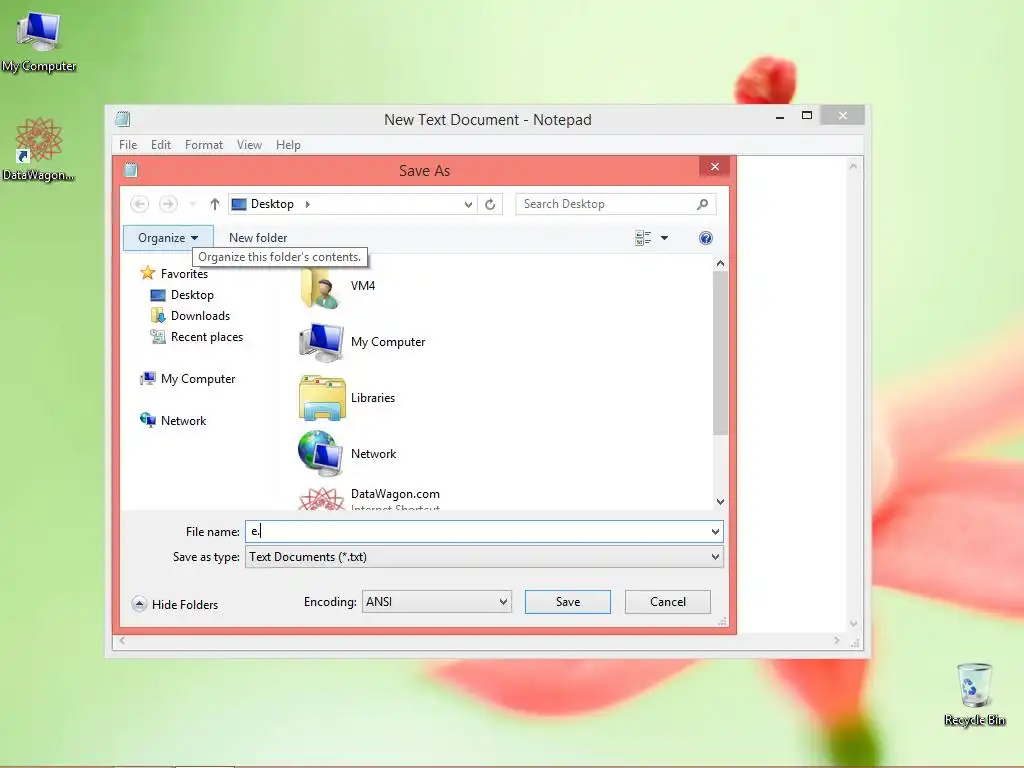Open Help with the question mark icon
The width and height of the screenshot is (1024, 768).
[705, 238]
